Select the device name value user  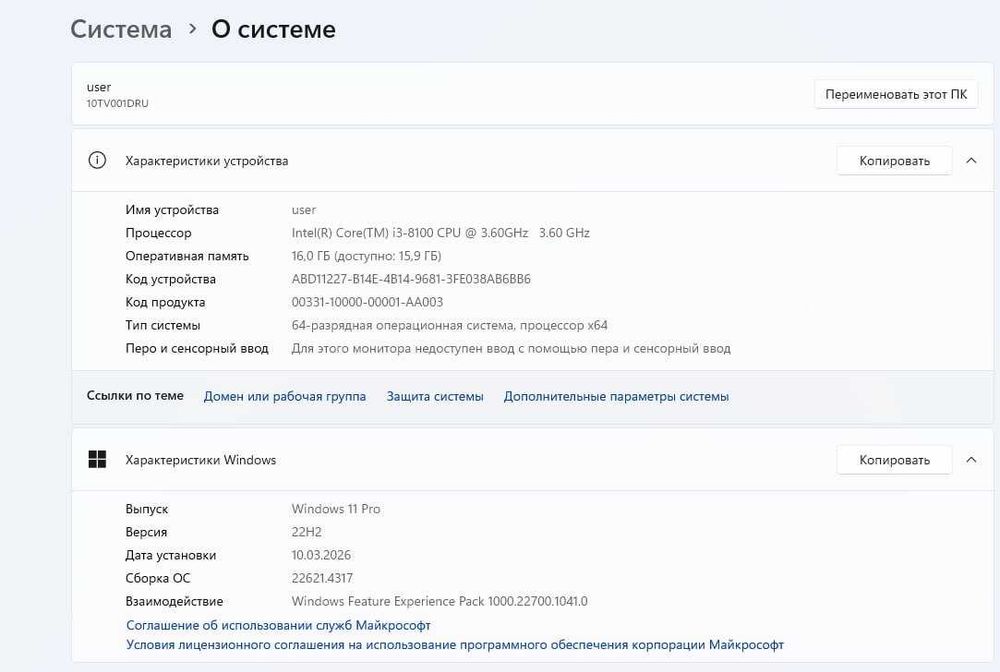coord(304,210)
